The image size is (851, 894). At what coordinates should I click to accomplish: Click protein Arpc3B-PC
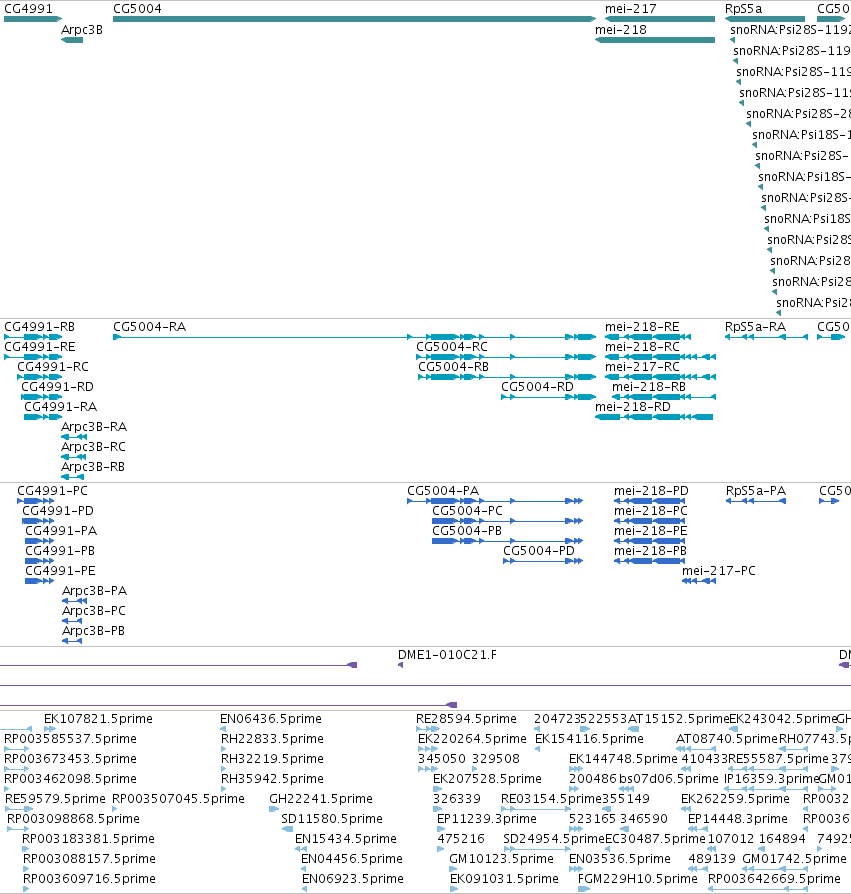pyautogui.click(x=93, y=610)
